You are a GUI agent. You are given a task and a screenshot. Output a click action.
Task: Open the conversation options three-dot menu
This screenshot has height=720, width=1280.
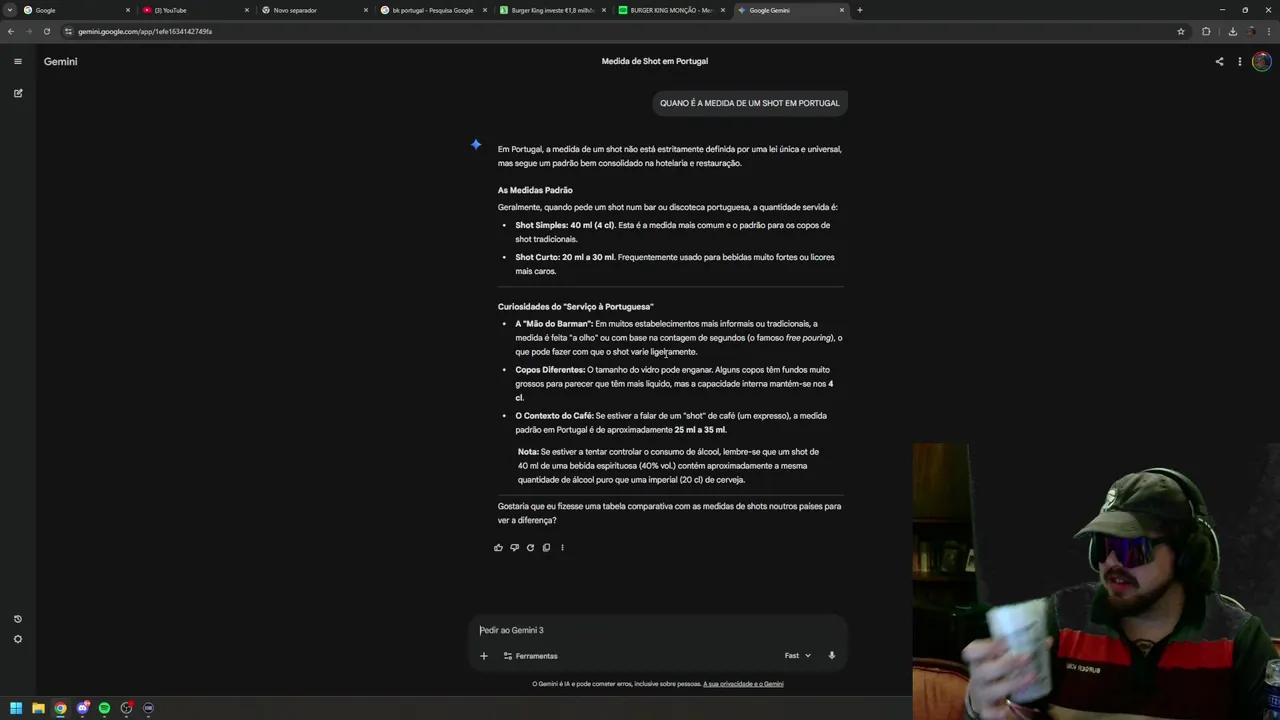[x=1240, y=61]
